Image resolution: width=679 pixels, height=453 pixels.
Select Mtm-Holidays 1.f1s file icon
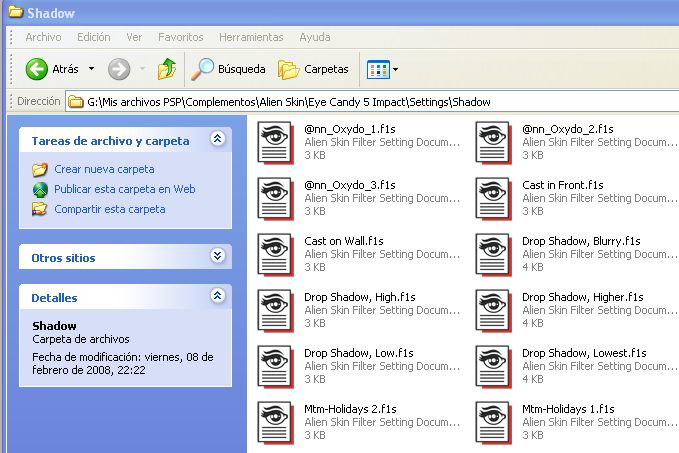tap(493, 423)
